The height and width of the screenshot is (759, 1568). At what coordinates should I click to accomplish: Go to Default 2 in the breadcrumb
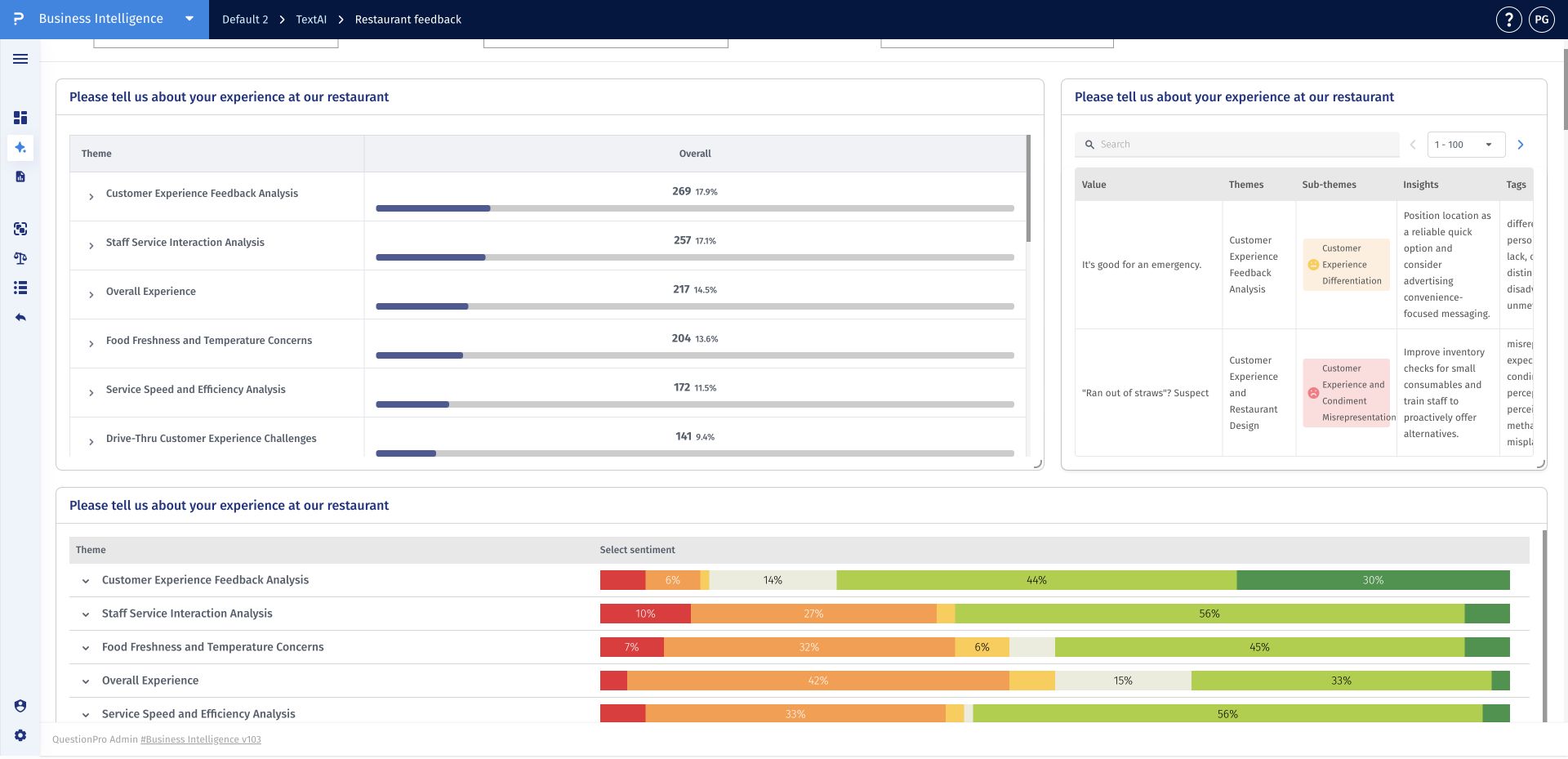pyautogui.click(x=245, y=20)
